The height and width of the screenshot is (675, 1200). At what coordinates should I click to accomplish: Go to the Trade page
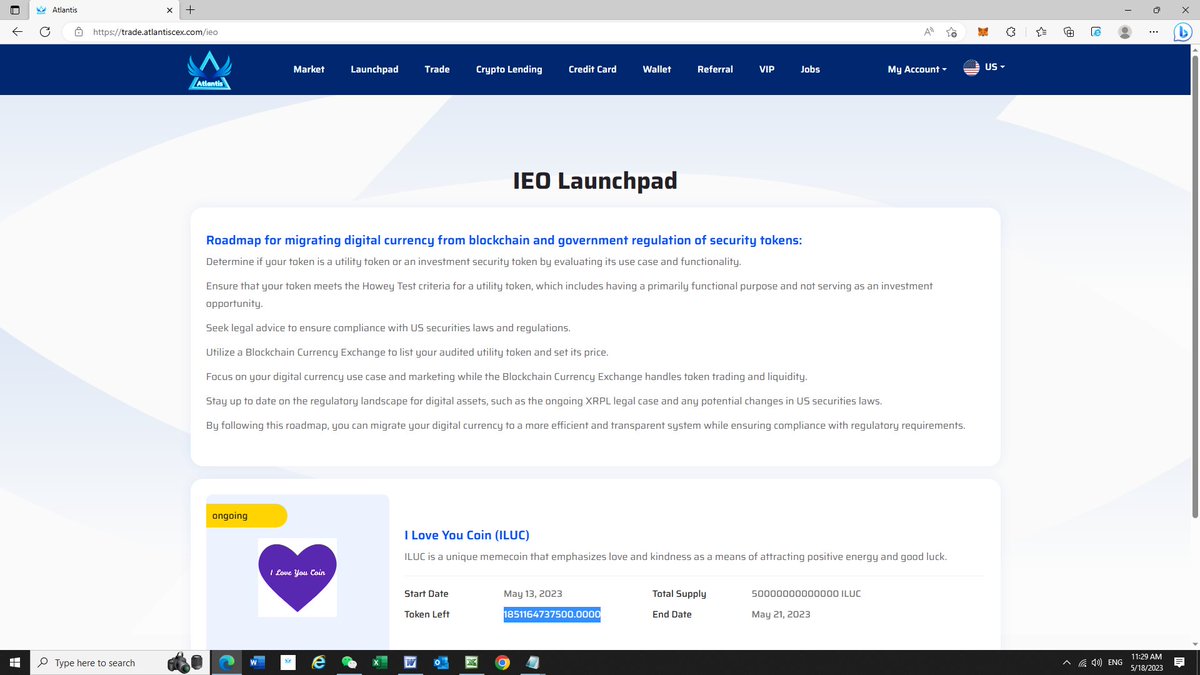click(437, 69)
